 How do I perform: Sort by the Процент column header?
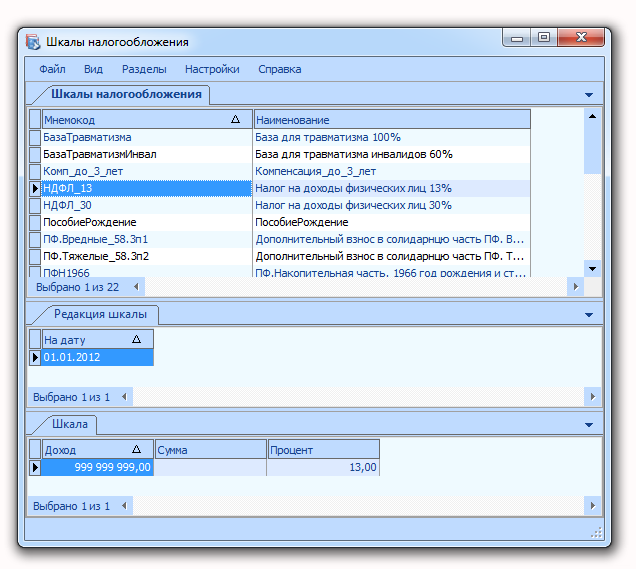(x=323, y=449)
